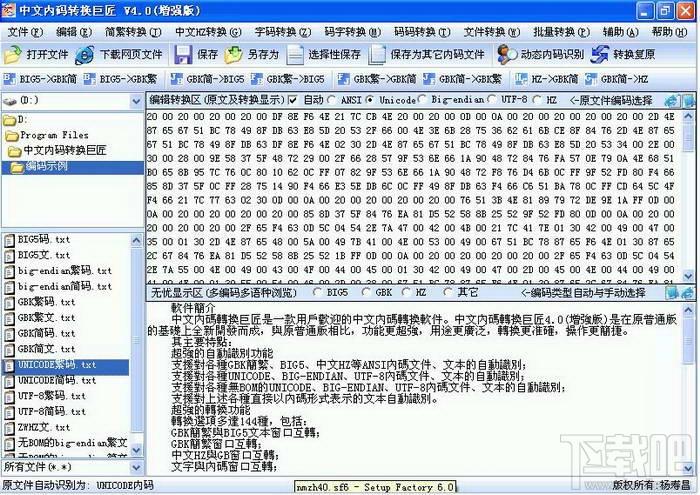Click the nmzh40.sf6 Setup Factory 6.0 taskbar item
The image size is (700, 495).
pyautogui.click(x=375, y=487)
